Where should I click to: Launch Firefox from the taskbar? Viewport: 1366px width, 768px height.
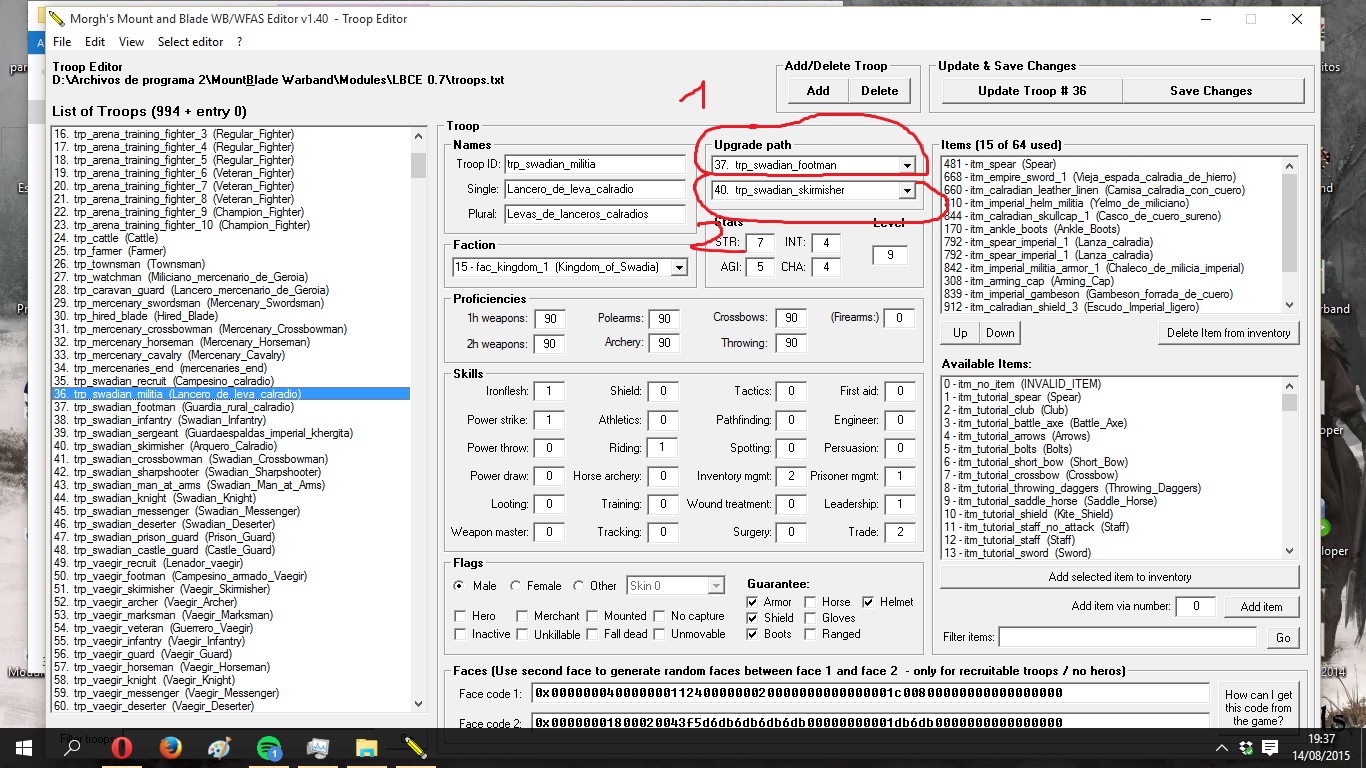point(171,747)
